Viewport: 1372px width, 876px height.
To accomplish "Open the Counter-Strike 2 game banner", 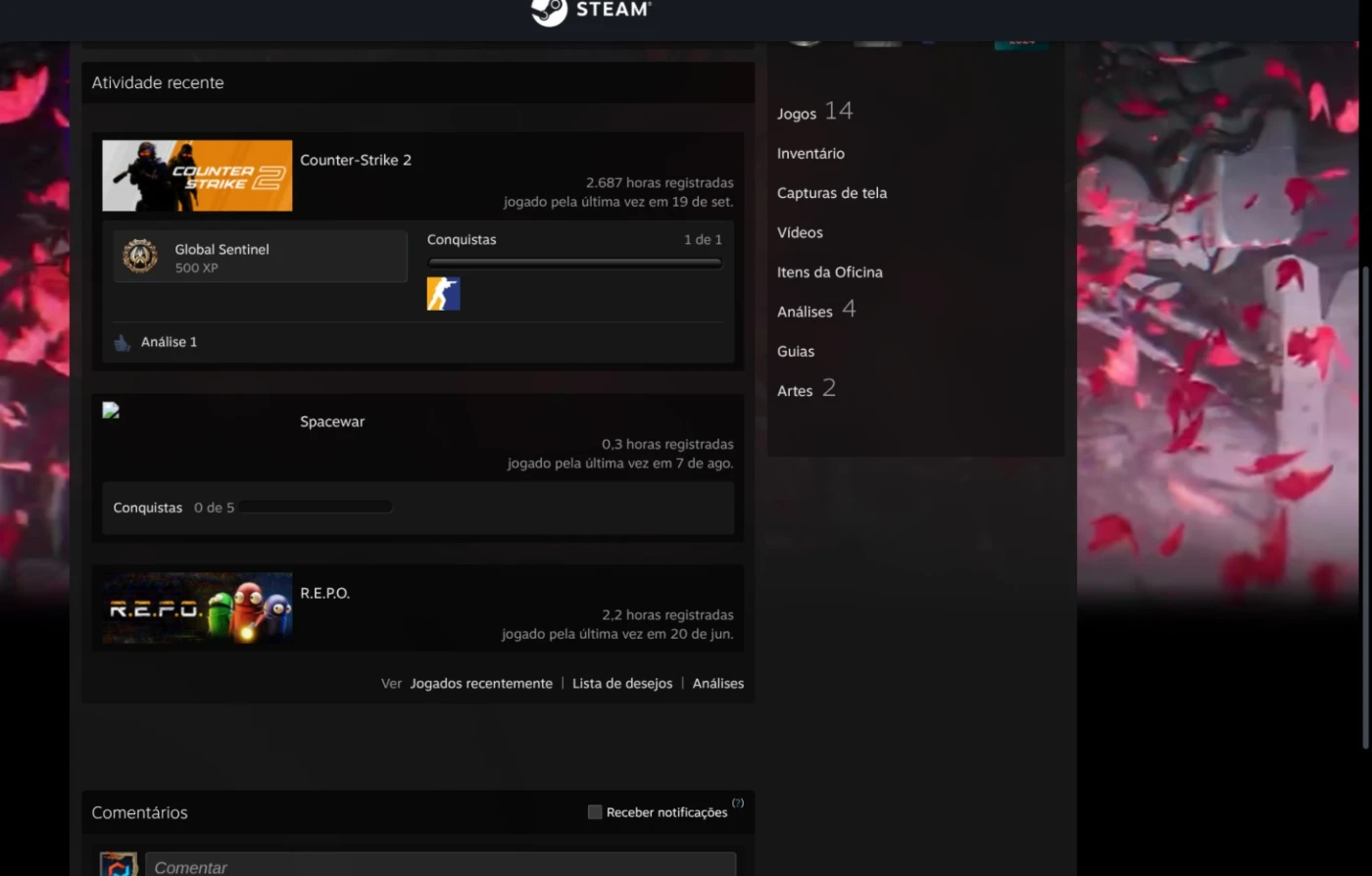I will (x=197, y=175).
